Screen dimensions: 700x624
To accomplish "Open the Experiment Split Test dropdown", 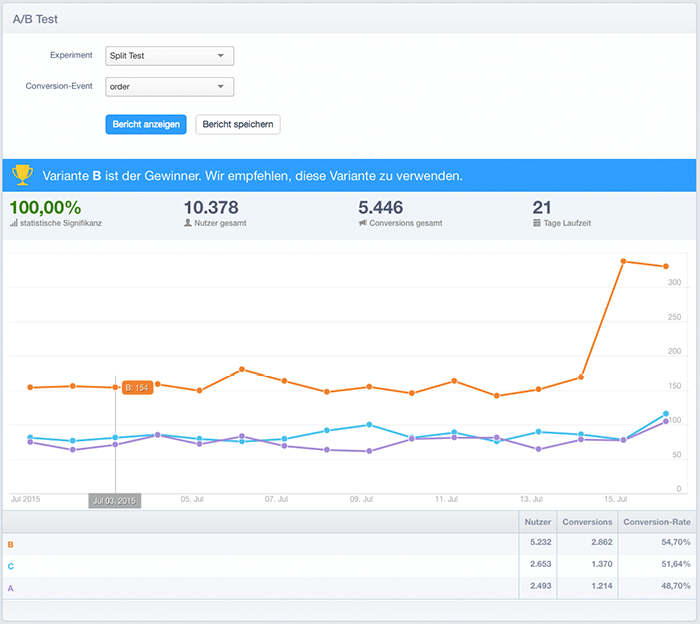I will [x=170, y=56].
